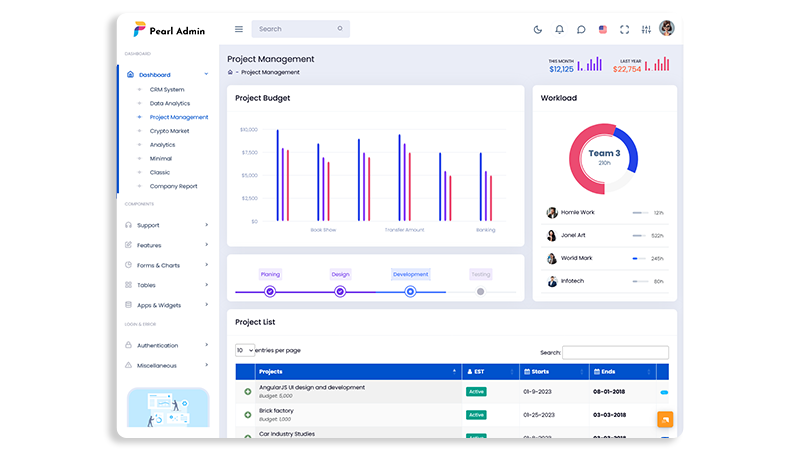Toggle sidebar with the hamburger menu icon
Viewport: 800px width, 450px height.
click(x=238, y=29)
